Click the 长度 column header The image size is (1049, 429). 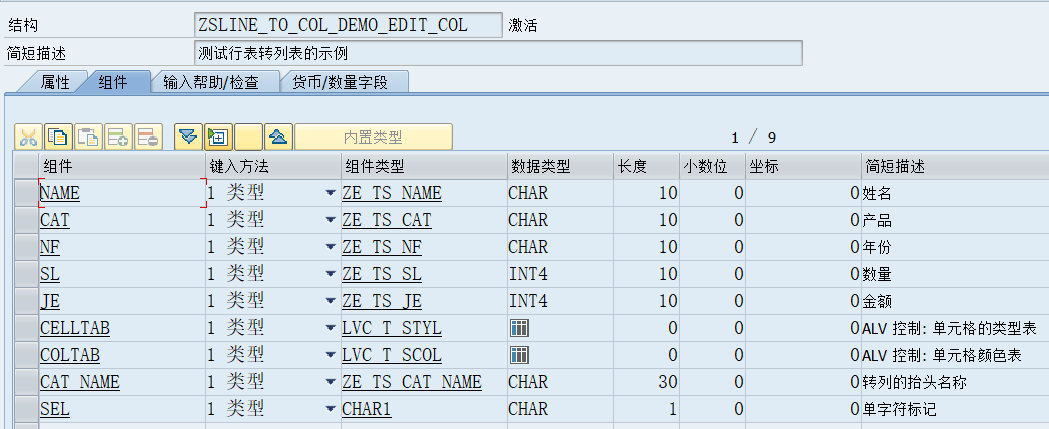pos(646,166)
